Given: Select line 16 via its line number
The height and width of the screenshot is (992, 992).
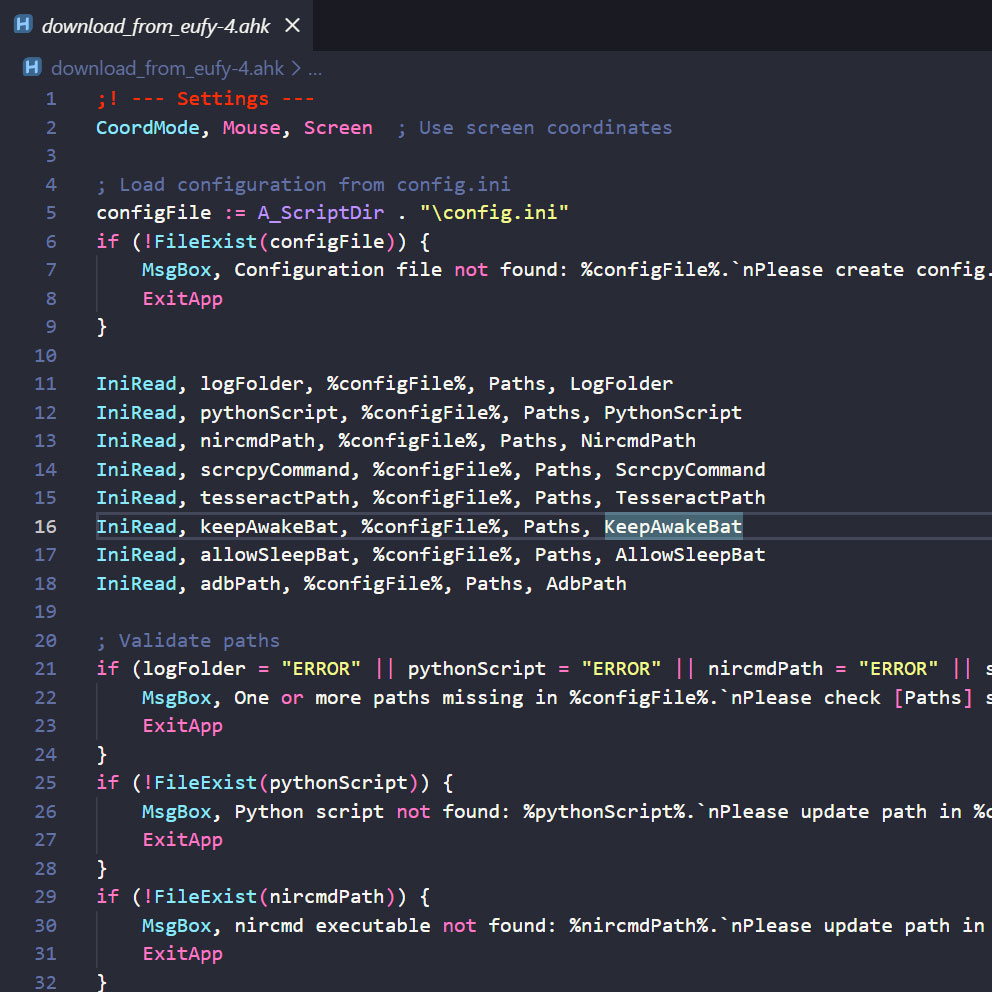Looking at the screenshot, I should click(x=46, y=526).
